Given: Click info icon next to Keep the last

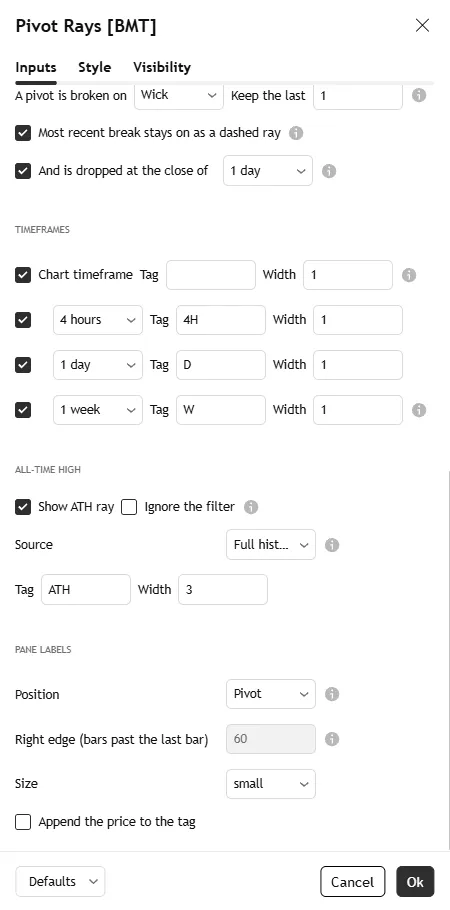Looking at the screenshot, I should click(x=419, y=95).
